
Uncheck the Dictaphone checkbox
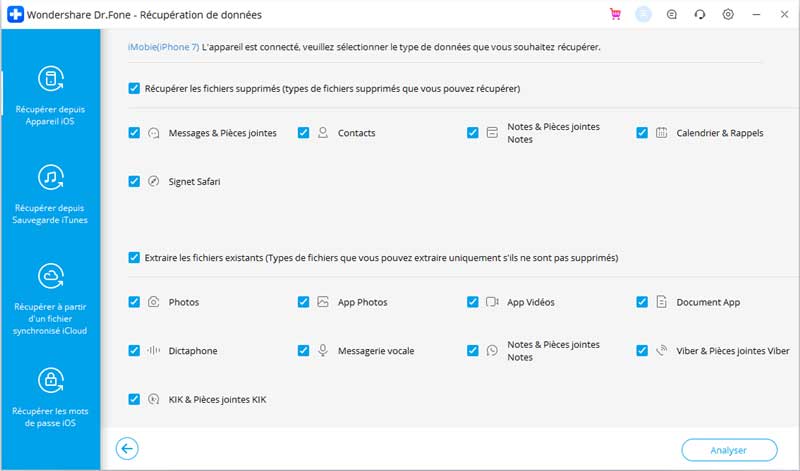pos(134,351)
